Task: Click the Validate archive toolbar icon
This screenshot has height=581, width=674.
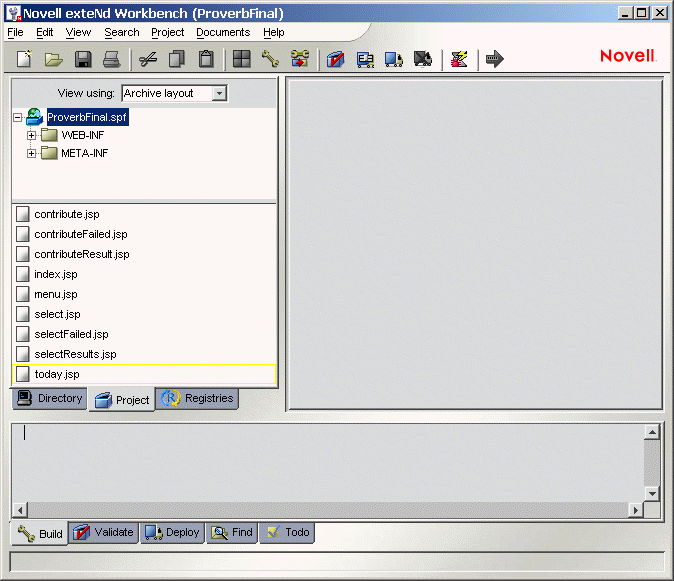Action: point(336,60)
